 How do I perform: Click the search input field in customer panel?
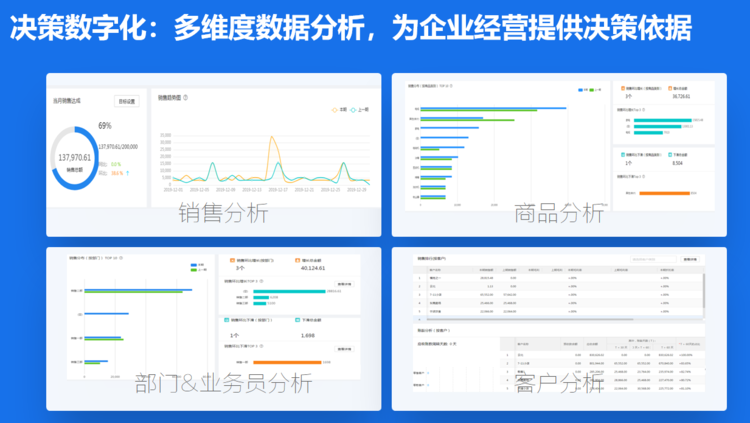(x=655, y=259)
